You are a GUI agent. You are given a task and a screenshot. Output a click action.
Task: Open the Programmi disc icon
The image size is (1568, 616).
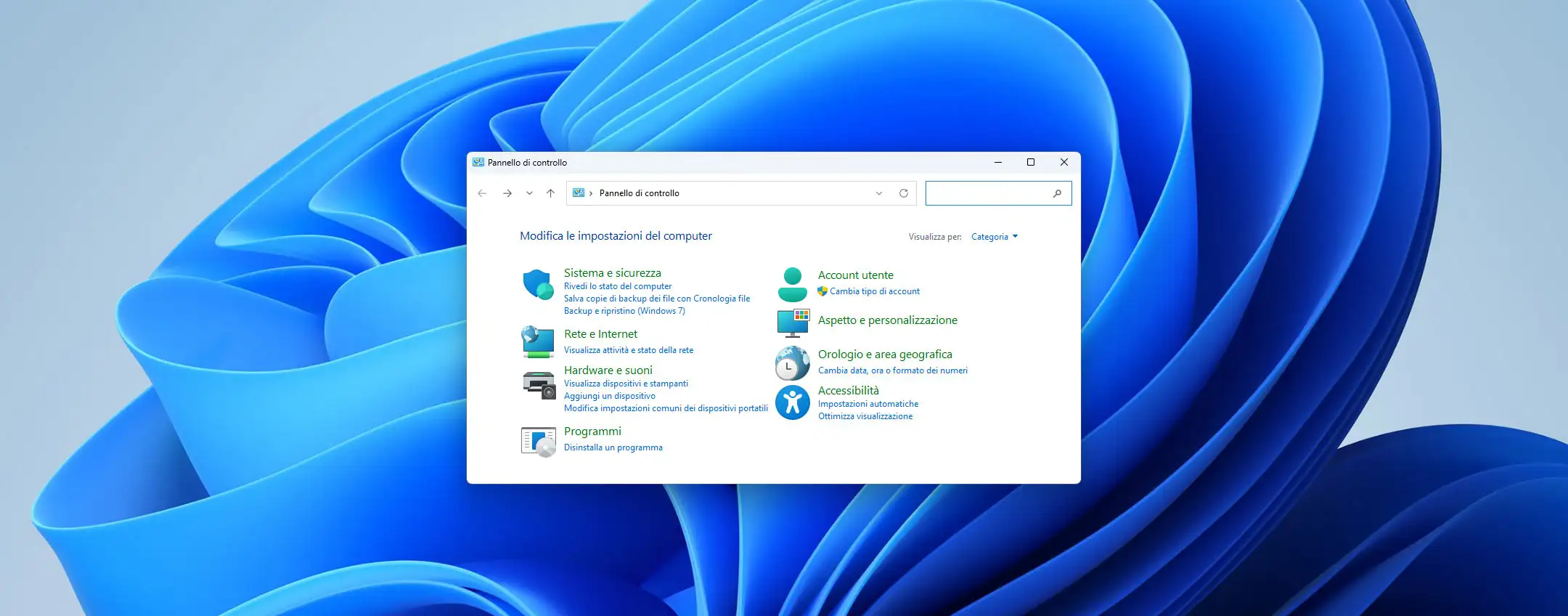[x=538, y=441]
